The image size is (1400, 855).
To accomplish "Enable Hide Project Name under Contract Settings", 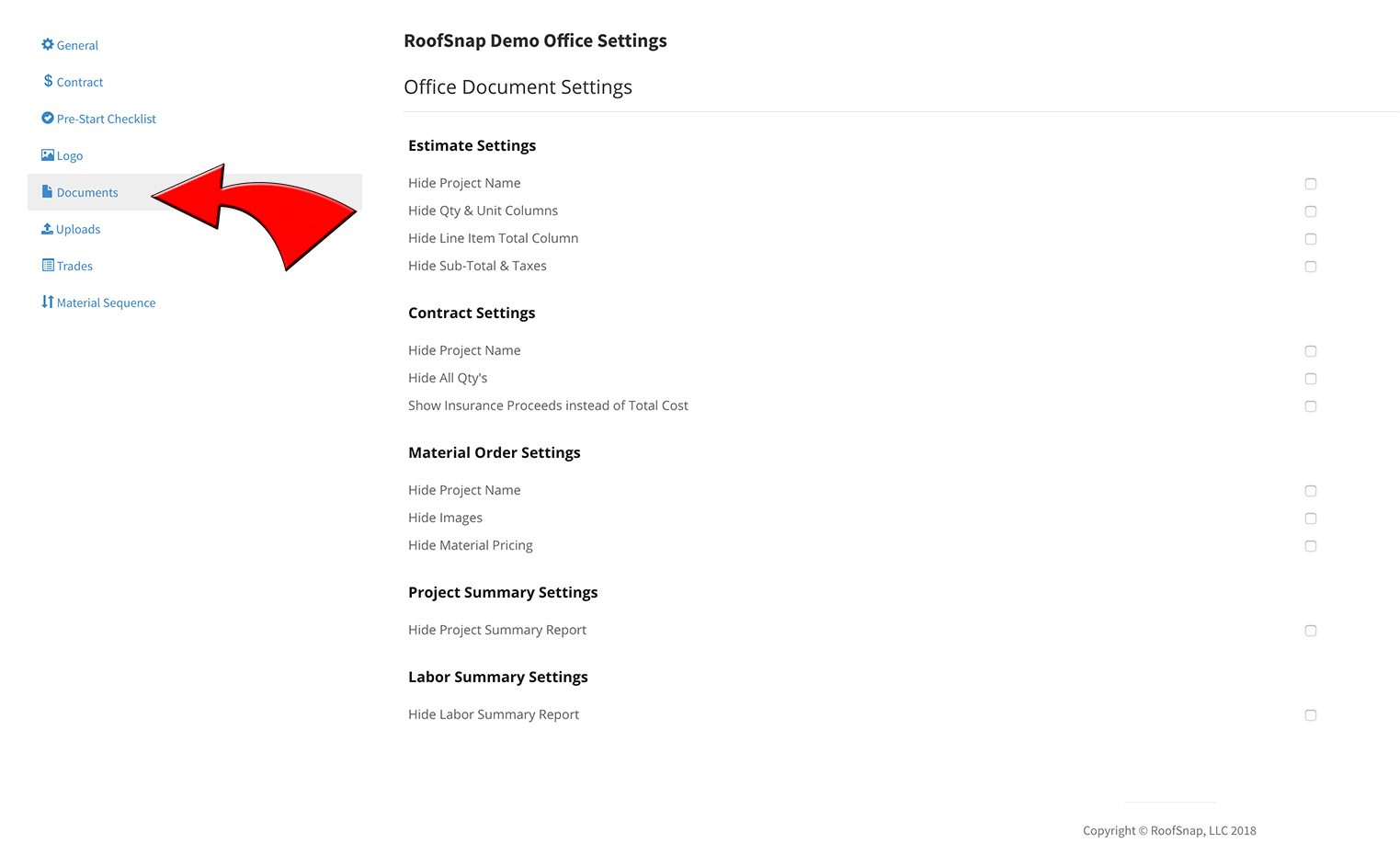I will [x=1311, y=351].
